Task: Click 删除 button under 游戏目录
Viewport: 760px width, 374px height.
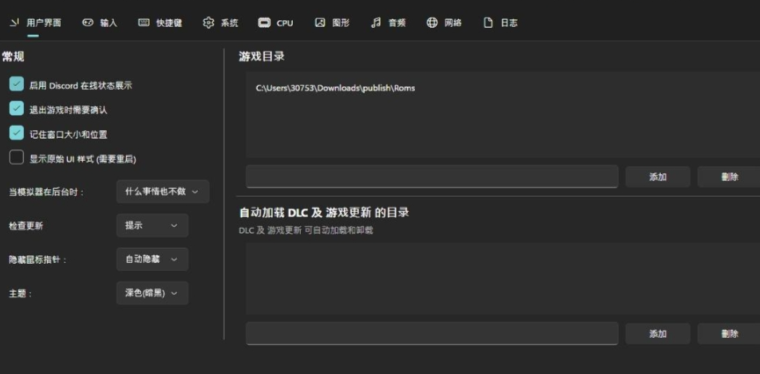Action: (x=729, y=177)
